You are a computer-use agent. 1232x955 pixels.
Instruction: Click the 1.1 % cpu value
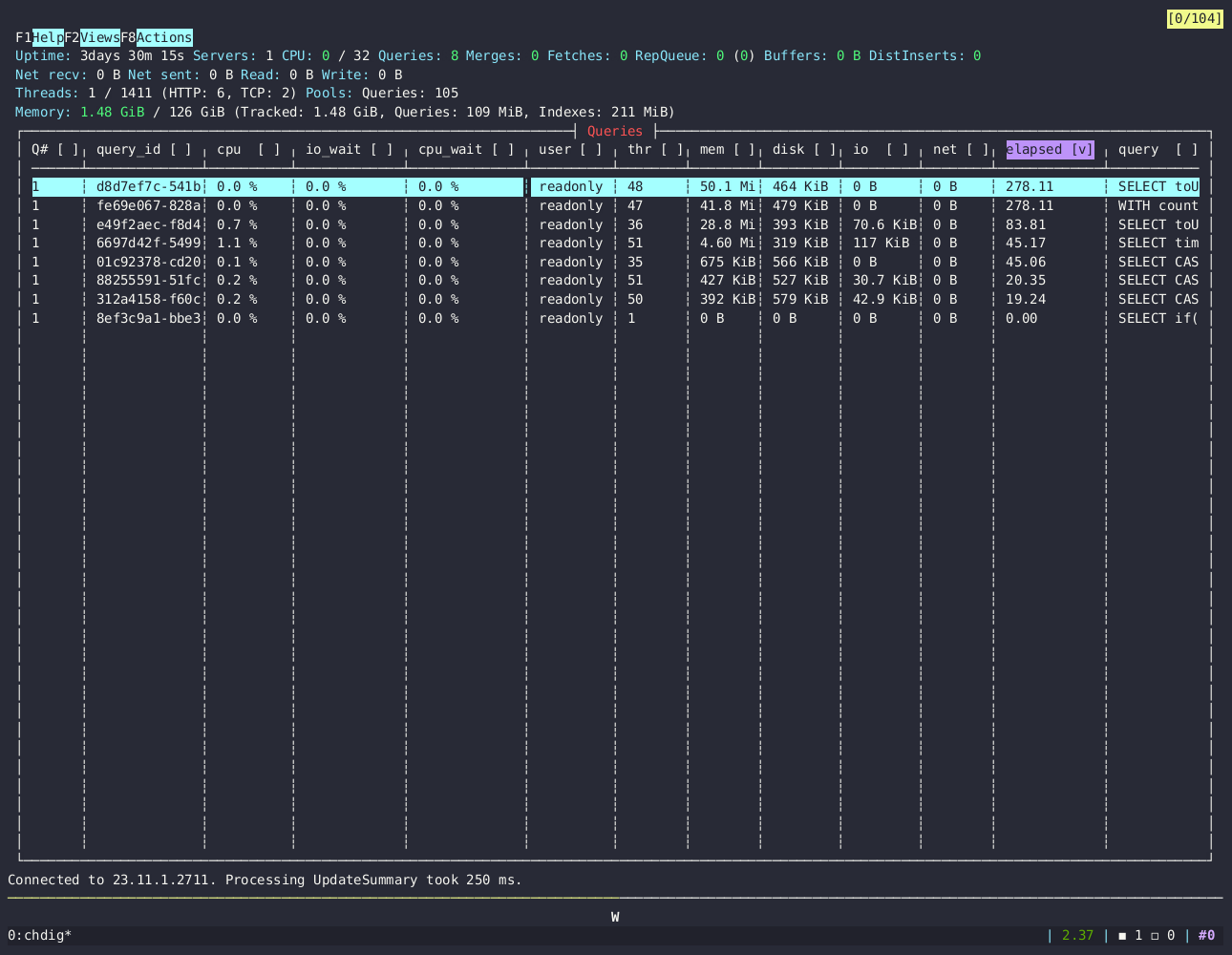[x=237, y=243]
